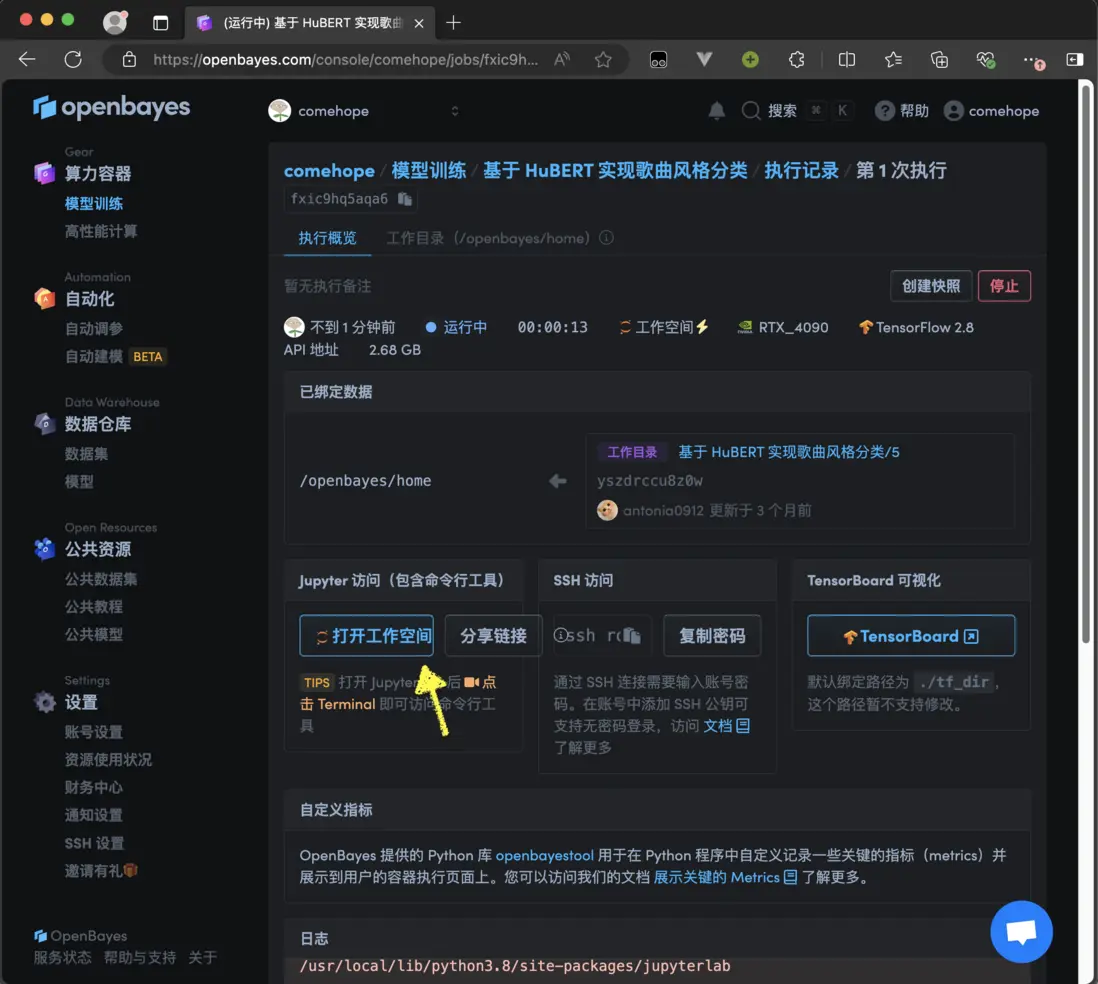Open the TensorBoard button

[x=910, y=636]
